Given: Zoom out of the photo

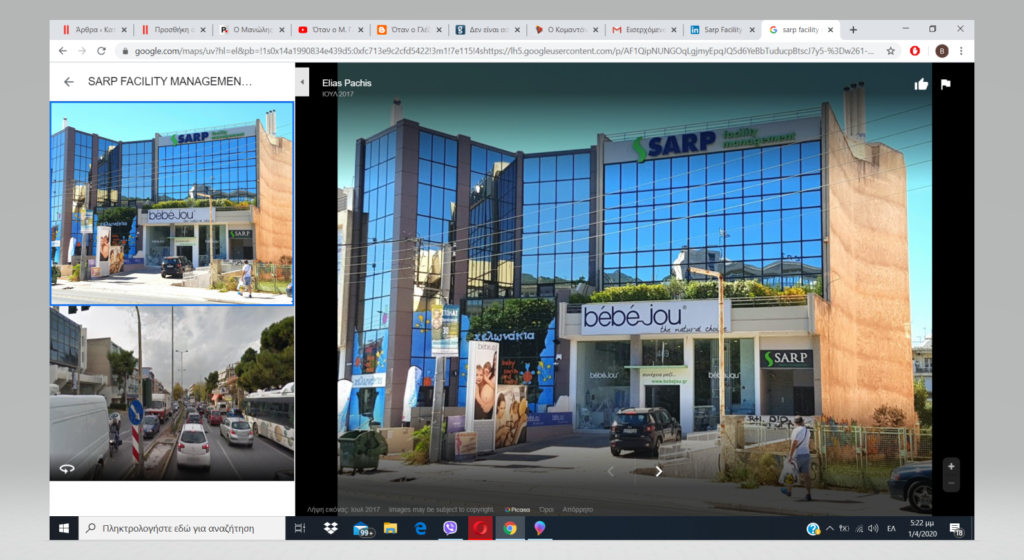Looking at the screenshot, I should (951, 483).
